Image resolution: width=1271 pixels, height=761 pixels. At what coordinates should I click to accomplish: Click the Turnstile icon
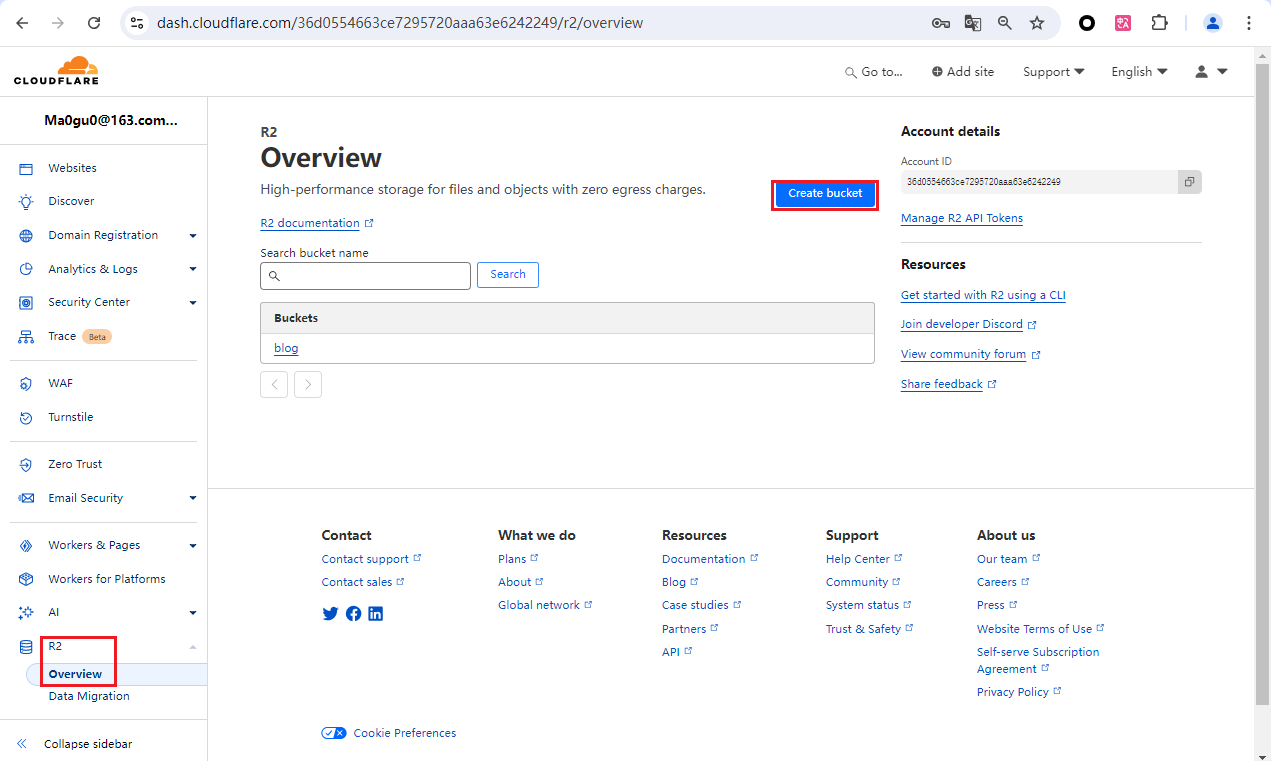click(26, 417)
